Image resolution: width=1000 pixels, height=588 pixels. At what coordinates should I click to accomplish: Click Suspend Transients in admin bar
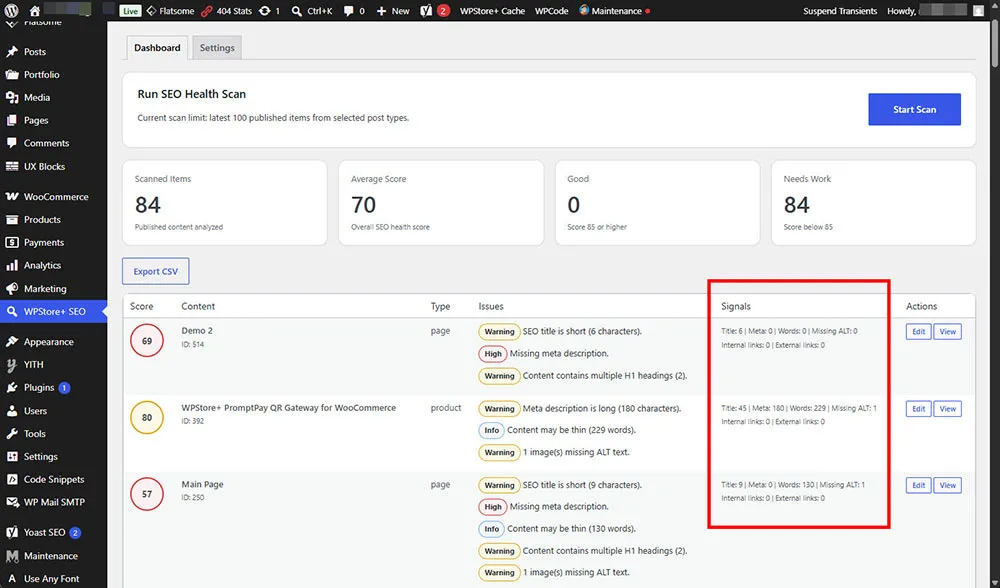coord(840,11)
